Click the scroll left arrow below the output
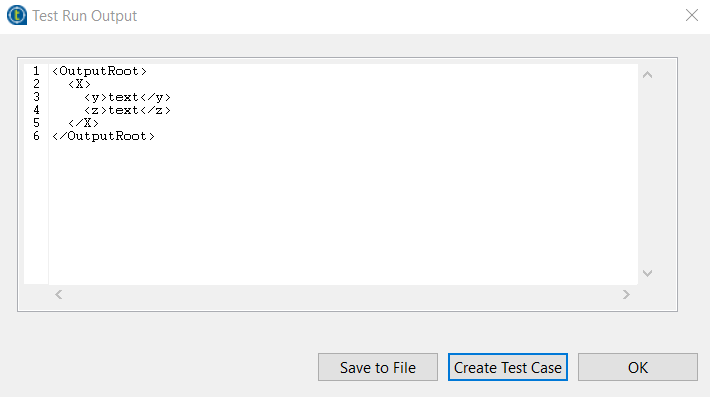710x397 pixels. [x=58, y=295]
